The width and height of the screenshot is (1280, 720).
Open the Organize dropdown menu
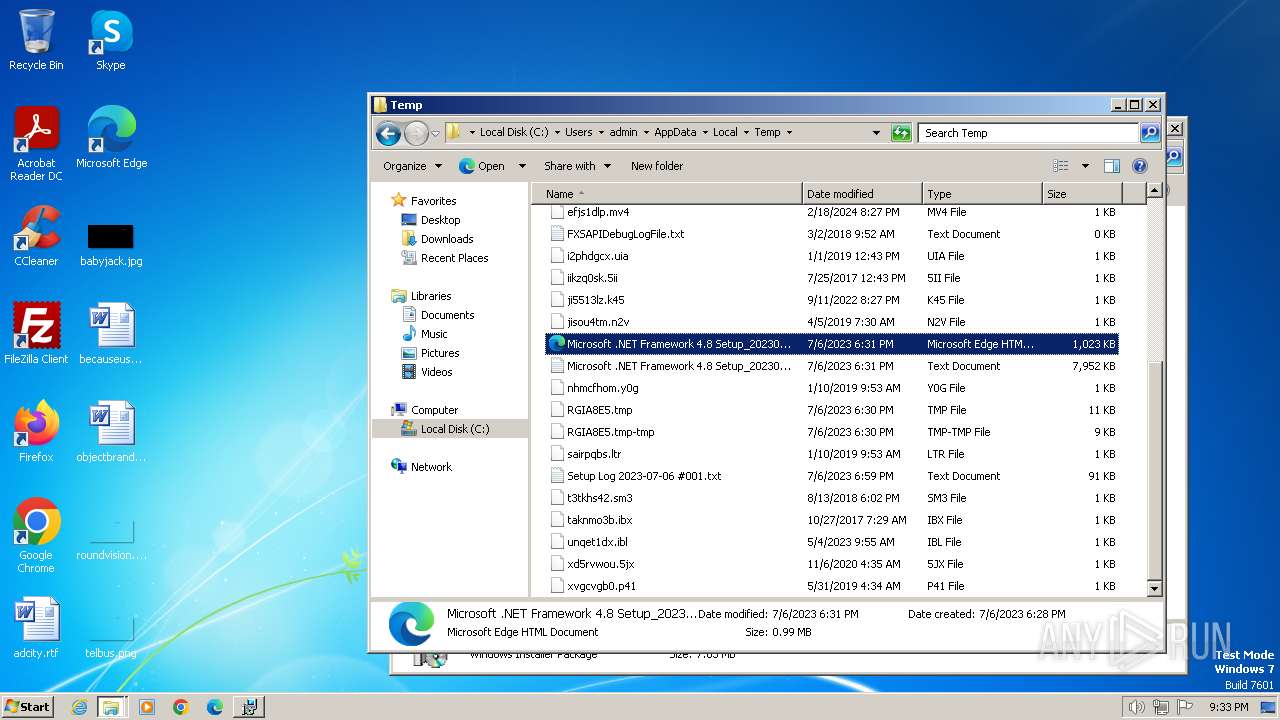pos(412,166)
